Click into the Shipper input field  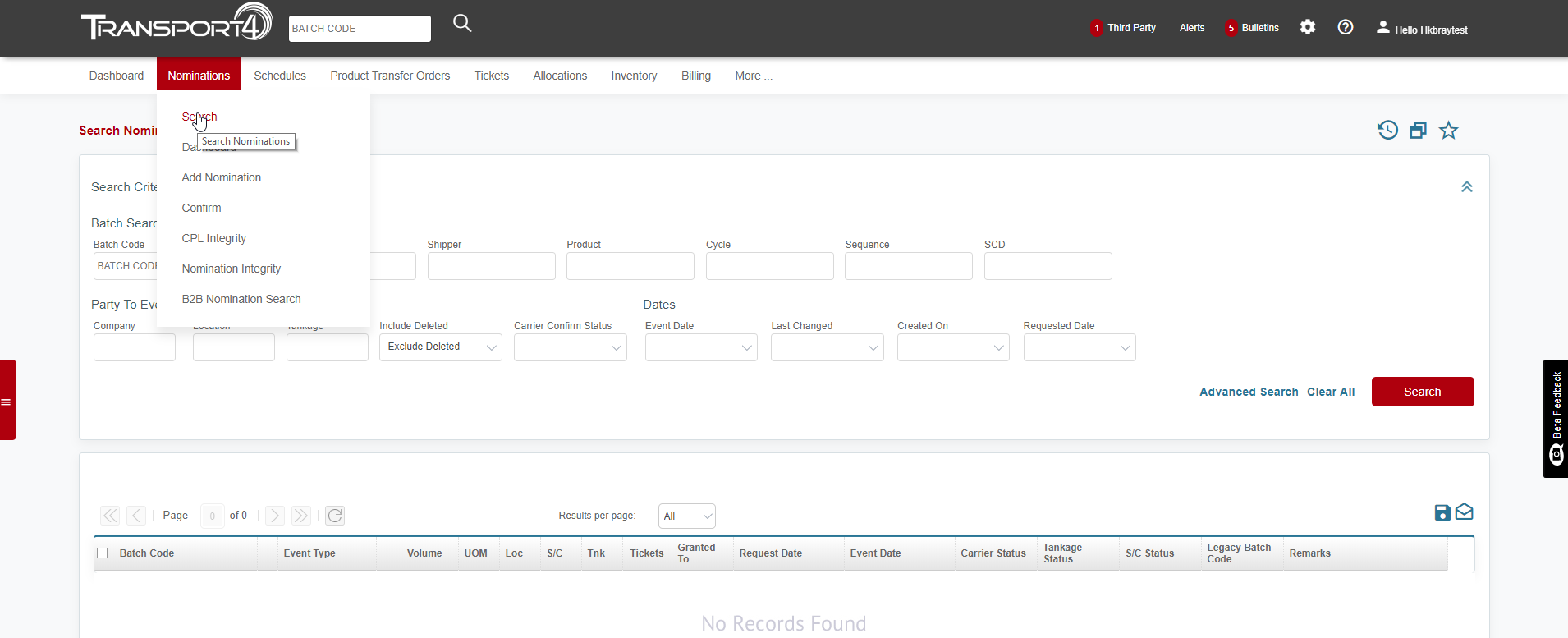tap(491, 266)
